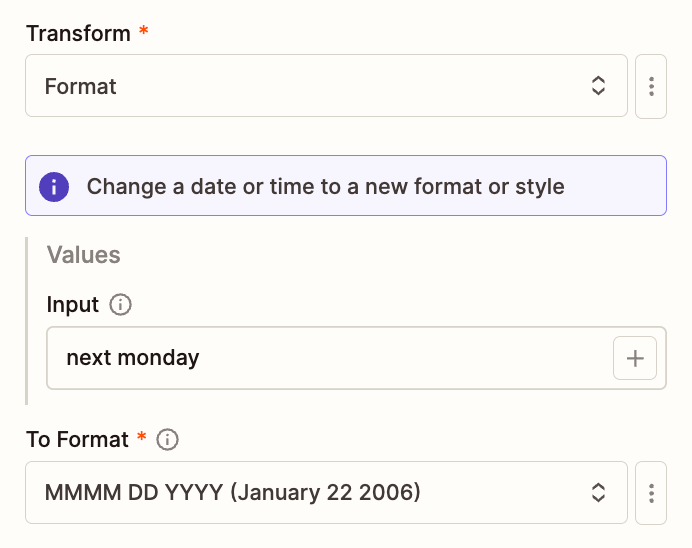This screenshot has height=548, width=692.
Task: Click the purple info icon in the banner
Action: [x=54, y=186]
